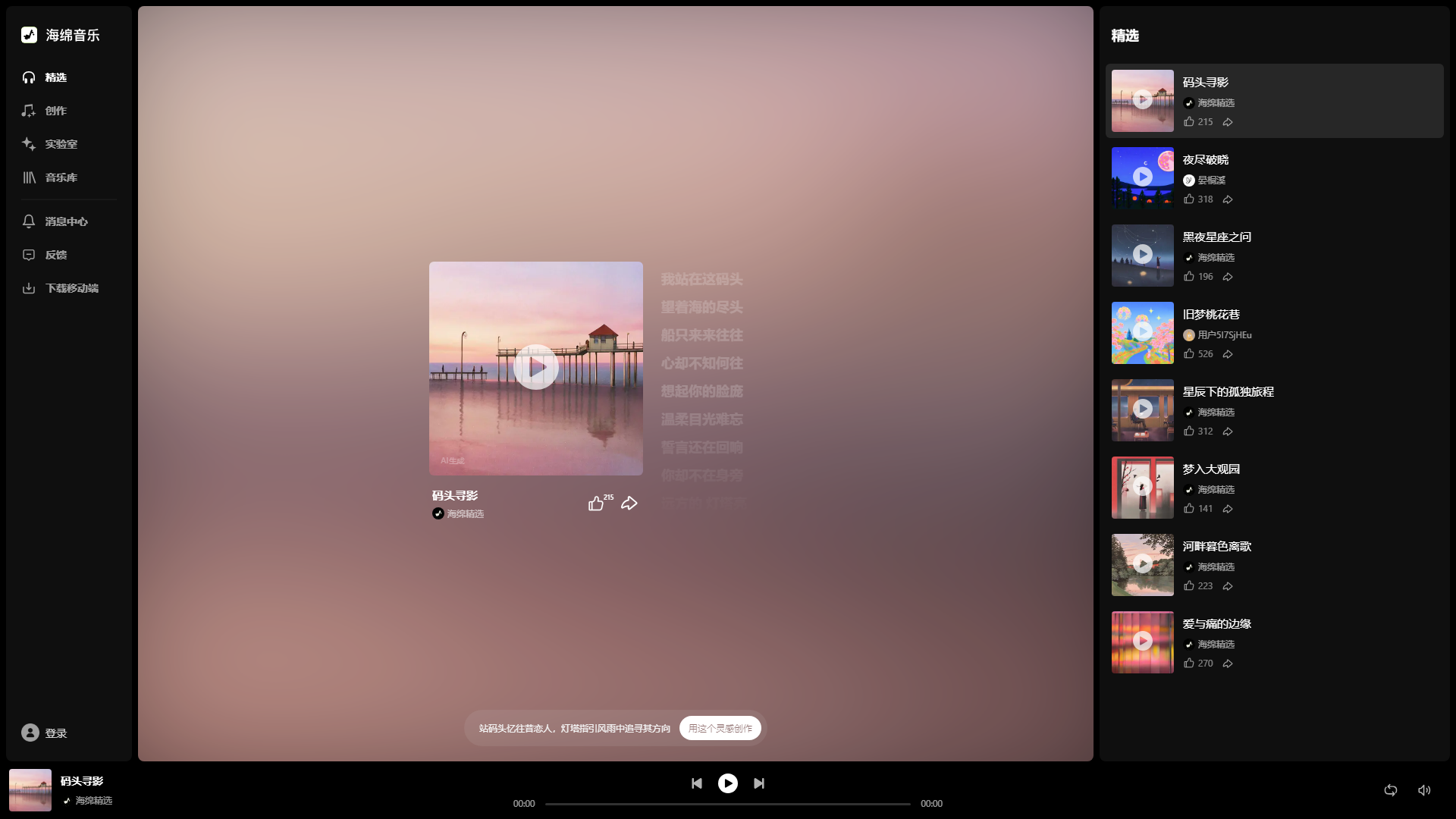1456x819 pixels.
Task: Open the 音乐库 library
Action: coord(60,177)
